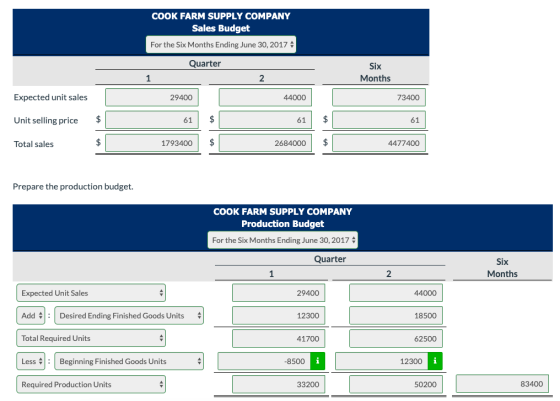Open Sales Budget period dropdown

(221, 45)
